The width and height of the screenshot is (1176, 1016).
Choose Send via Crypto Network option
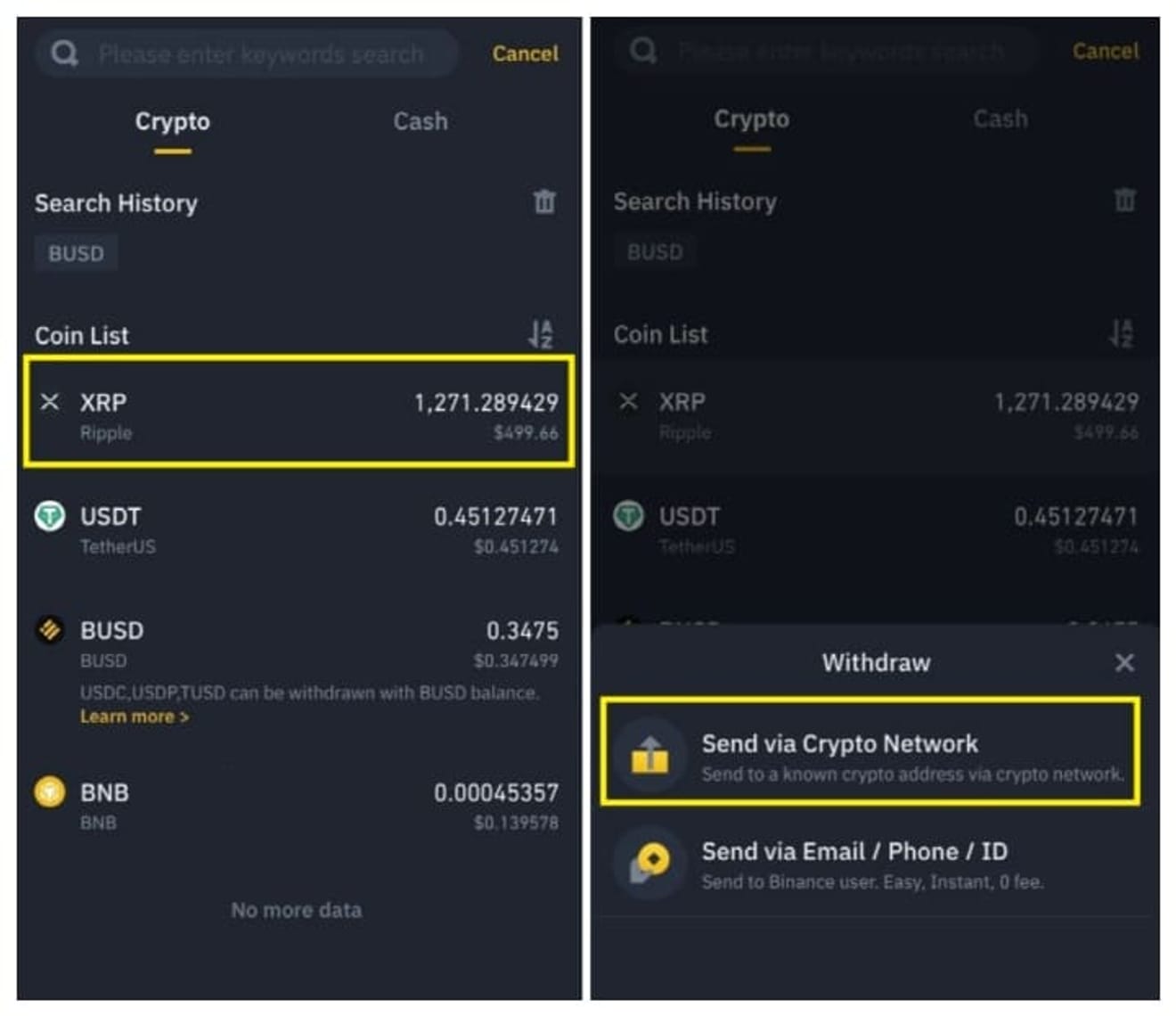[x=870, y=754]
